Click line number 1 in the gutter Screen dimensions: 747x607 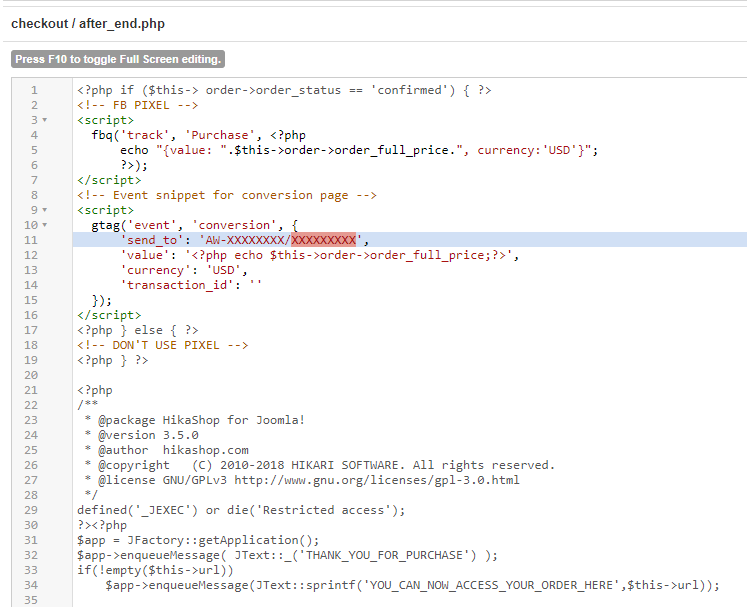pyautogui.click(x=34, y=90)
